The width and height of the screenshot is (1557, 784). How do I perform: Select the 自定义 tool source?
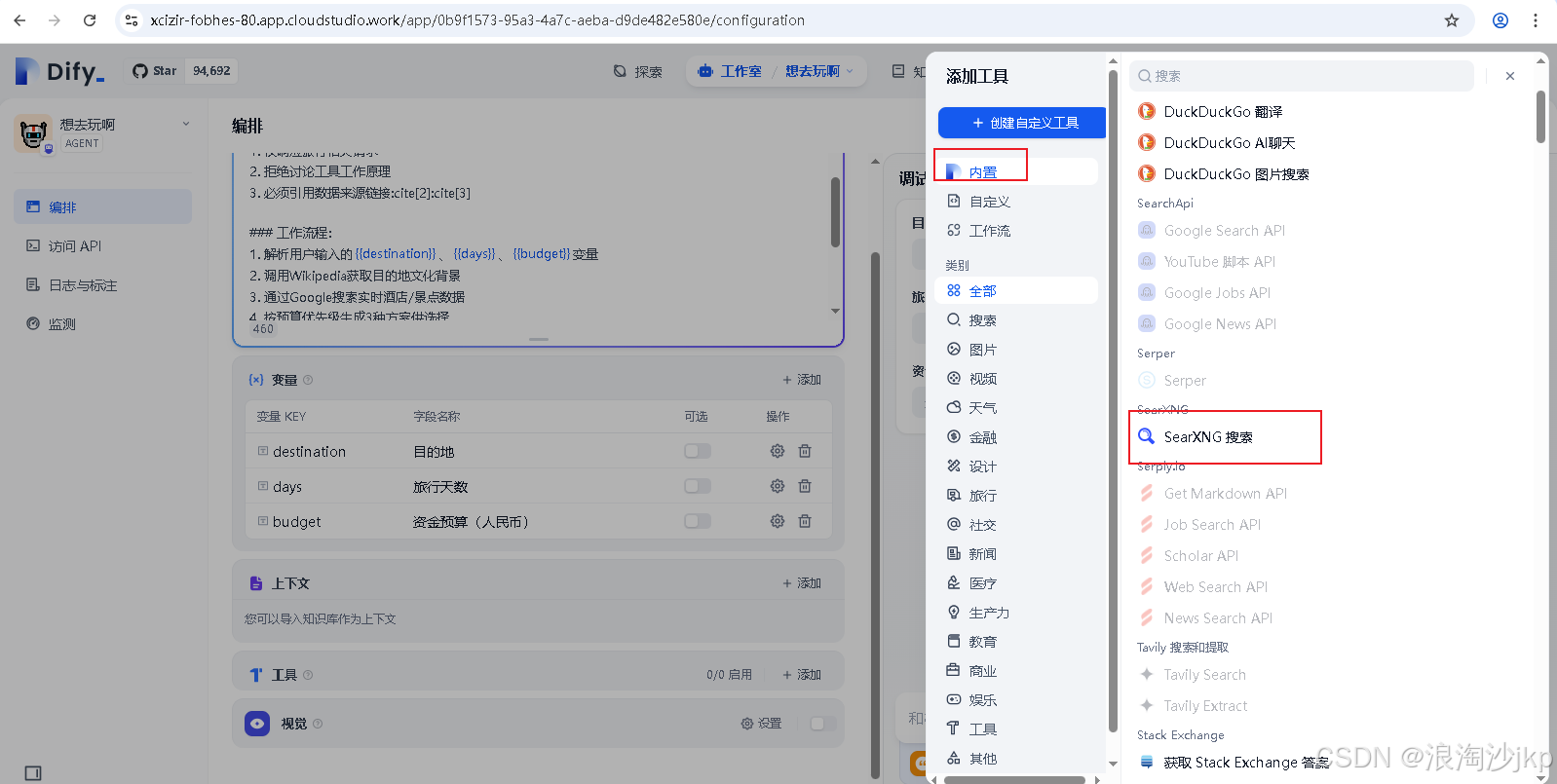coord(1016,202)
